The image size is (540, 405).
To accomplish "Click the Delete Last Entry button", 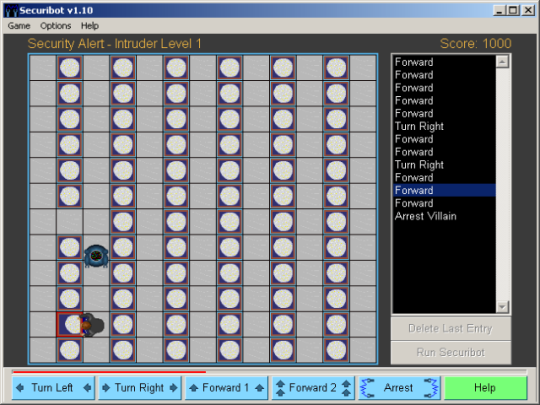I will pos(451,329).
